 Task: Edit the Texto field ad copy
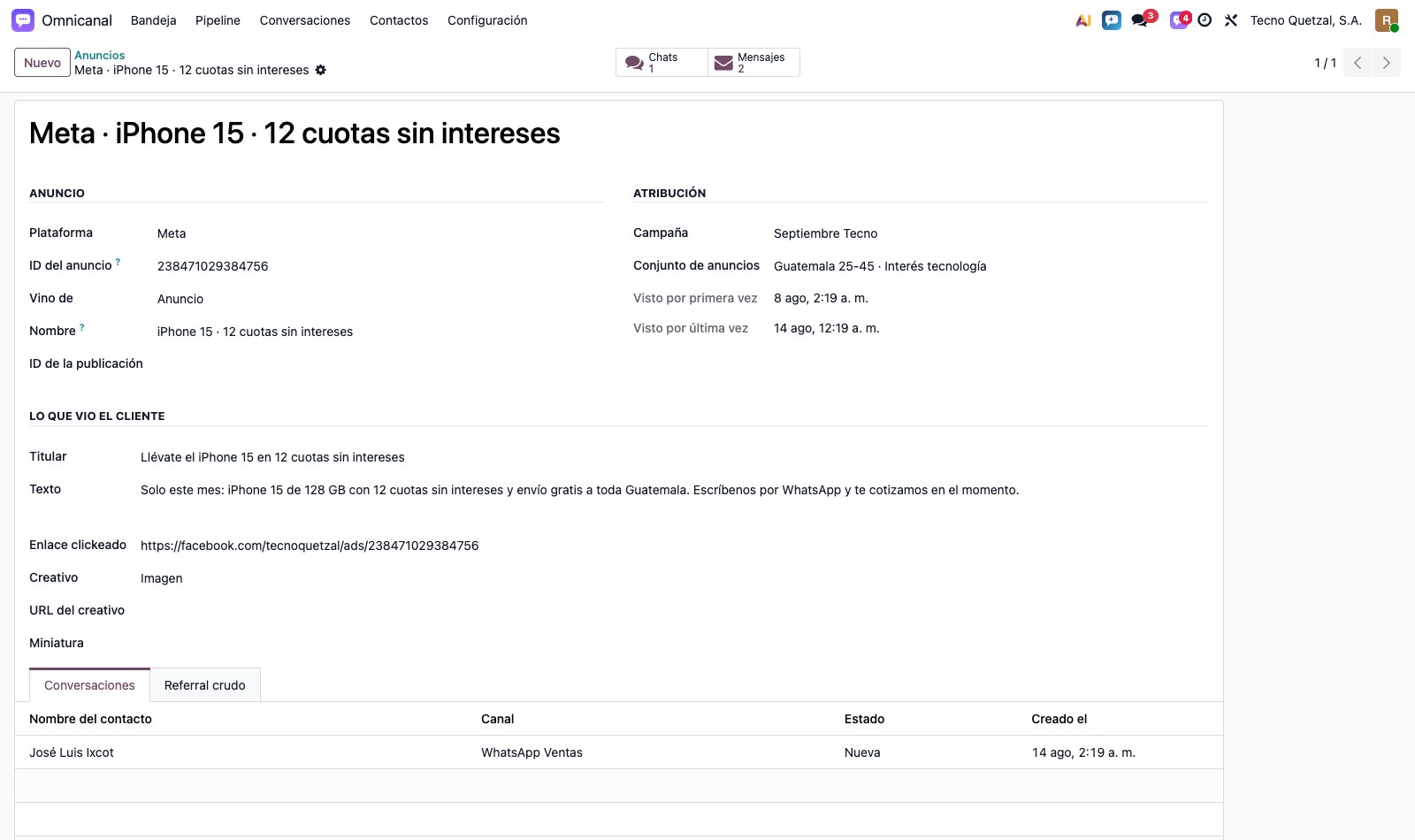[x=675, y=490]
